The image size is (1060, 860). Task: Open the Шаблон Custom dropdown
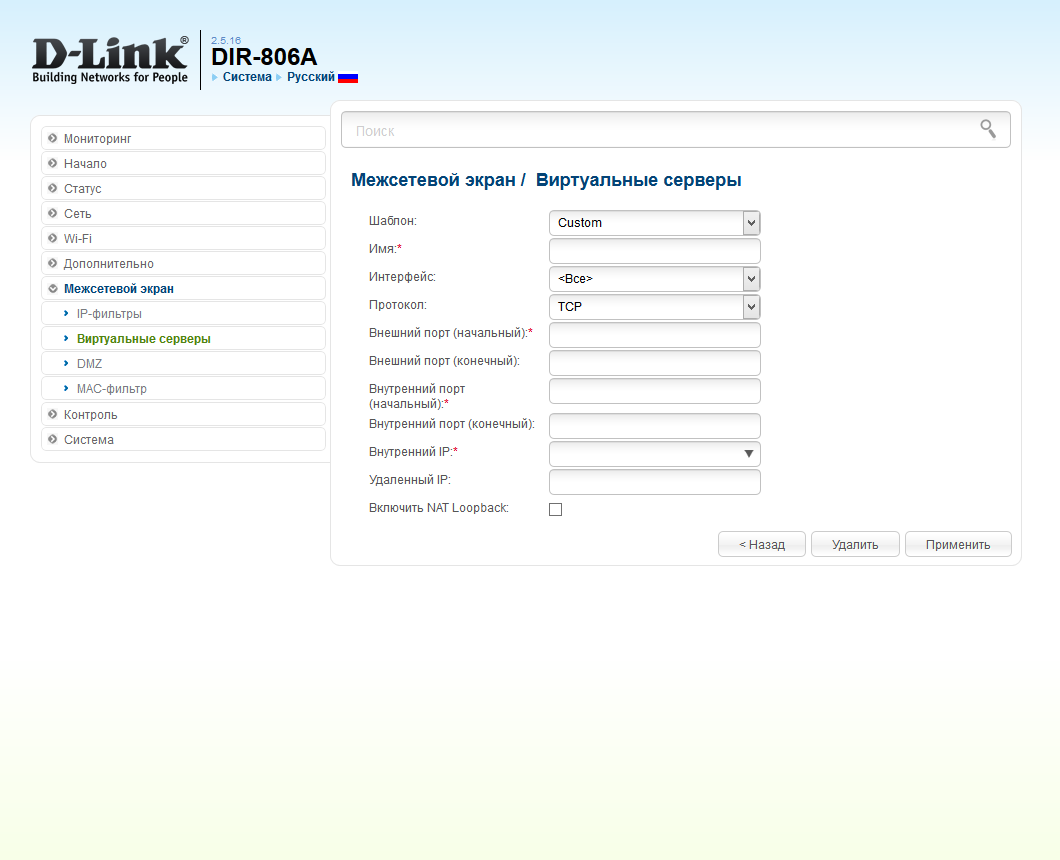click(654, 223)
